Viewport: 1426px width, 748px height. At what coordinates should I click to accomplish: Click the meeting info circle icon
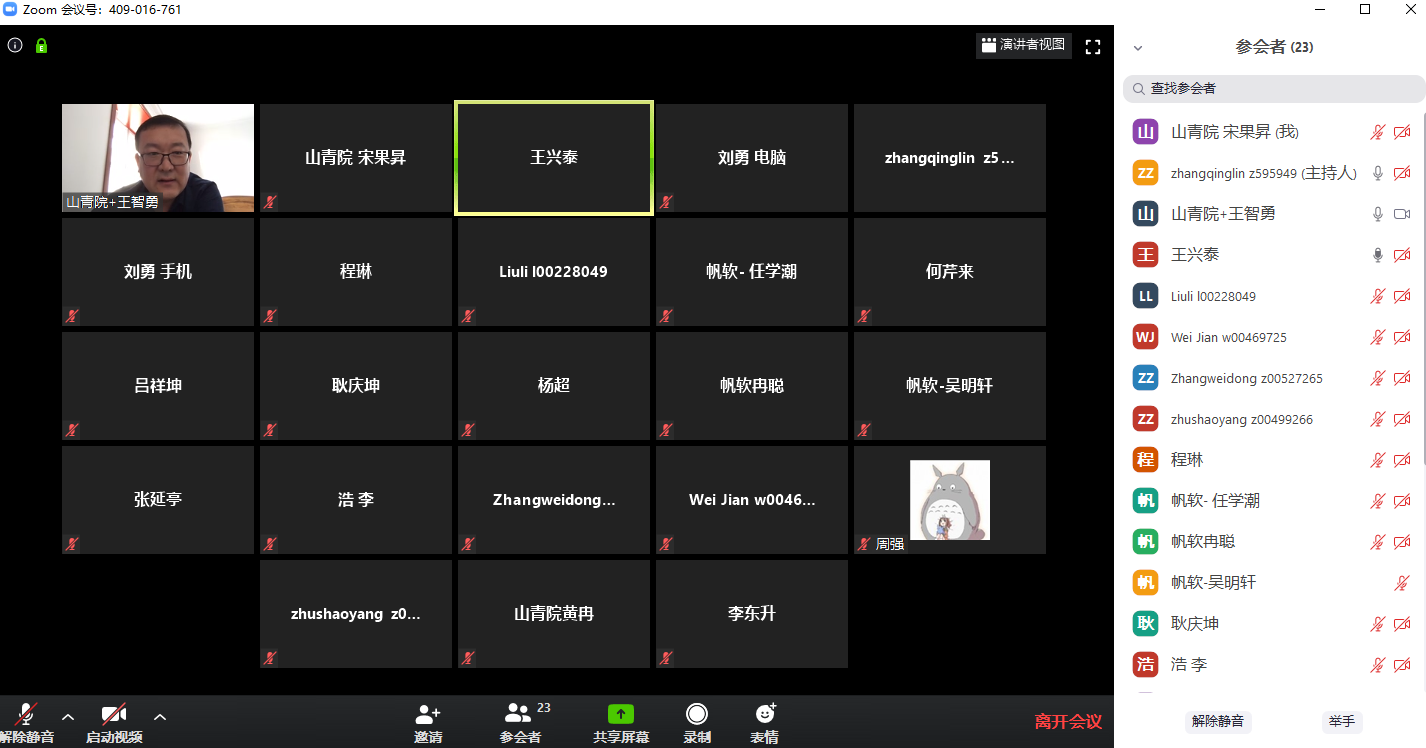coord(15,45)
